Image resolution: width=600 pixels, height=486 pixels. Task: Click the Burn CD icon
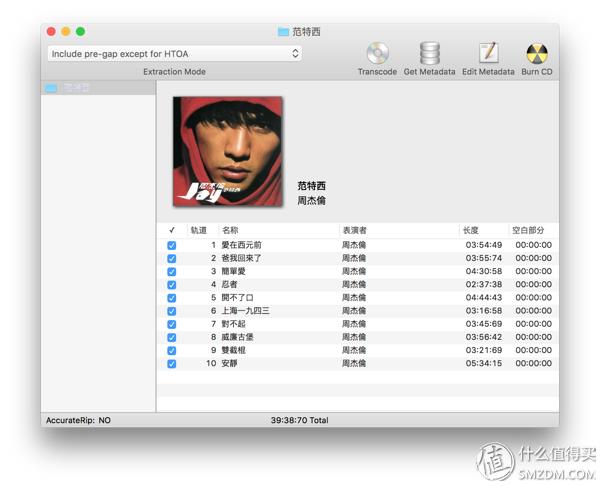(537, 54)
